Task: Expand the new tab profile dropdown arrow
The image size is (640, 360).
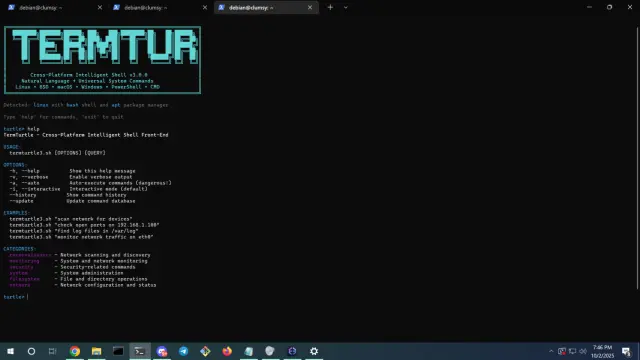Action: click(x=346, y=7)
